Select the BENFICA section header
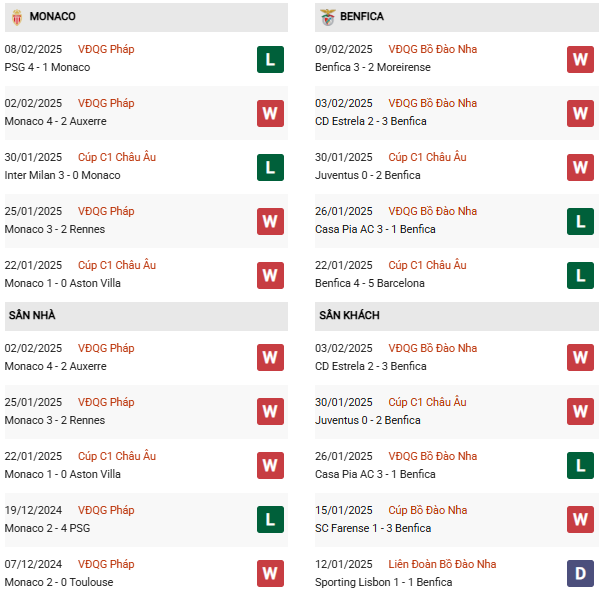This screenshot has width=600, height=593. [x=363, y=17]
